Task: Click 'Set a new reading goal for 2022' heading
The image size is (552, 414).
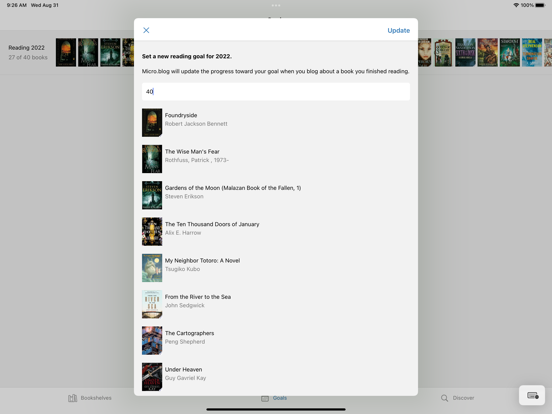Action: [187, 56]
